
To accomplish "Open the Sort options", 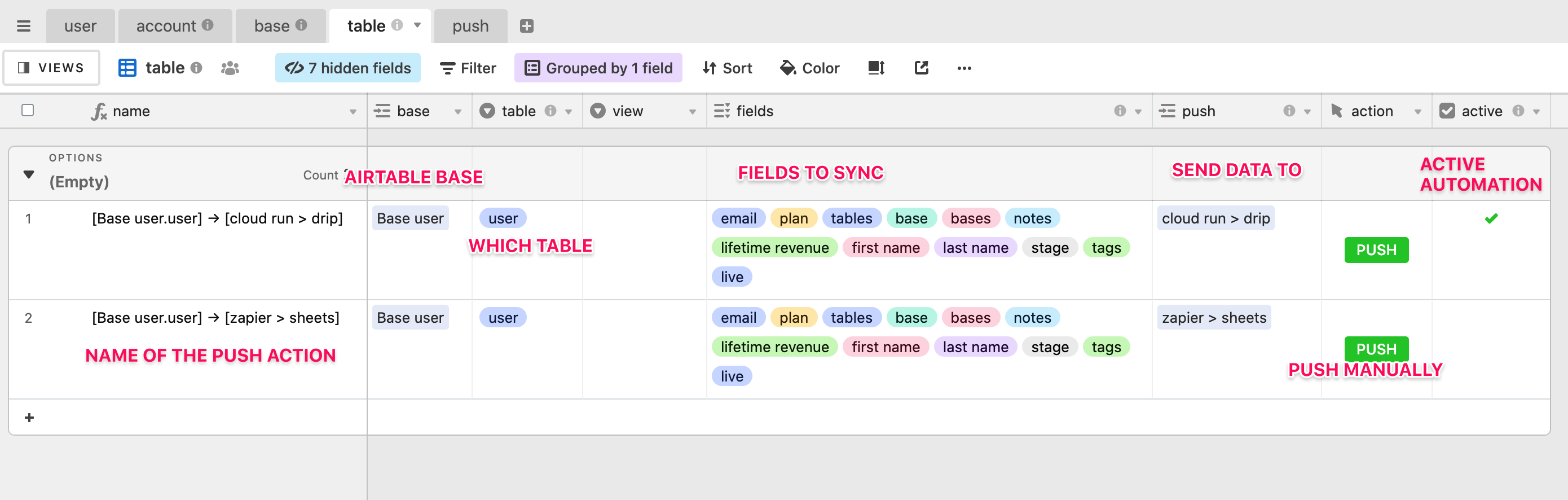I will pyautogui.click(x=728, y=68).
